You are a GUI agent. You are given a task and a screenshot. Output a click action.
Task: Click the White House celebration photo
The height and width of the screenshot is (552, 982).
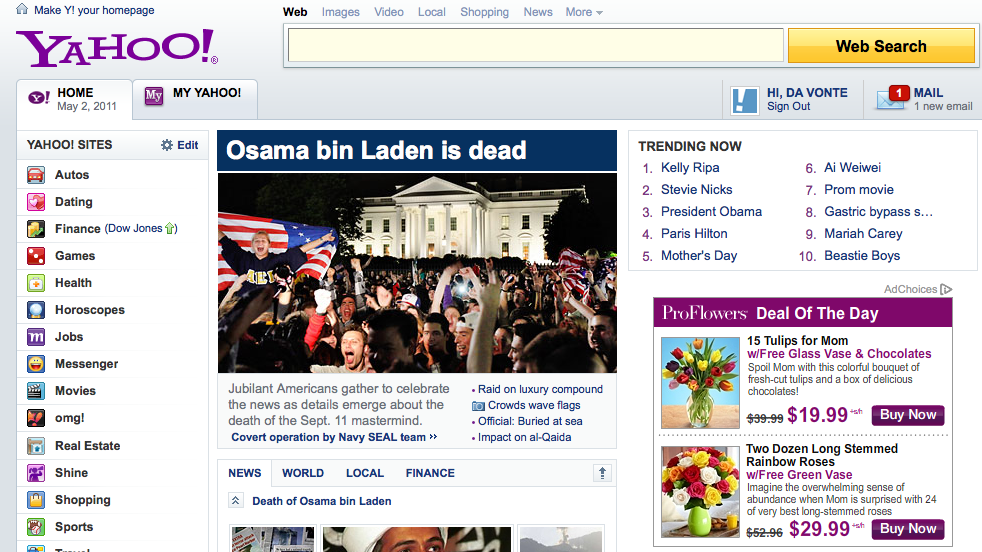[x=417, y=273]
